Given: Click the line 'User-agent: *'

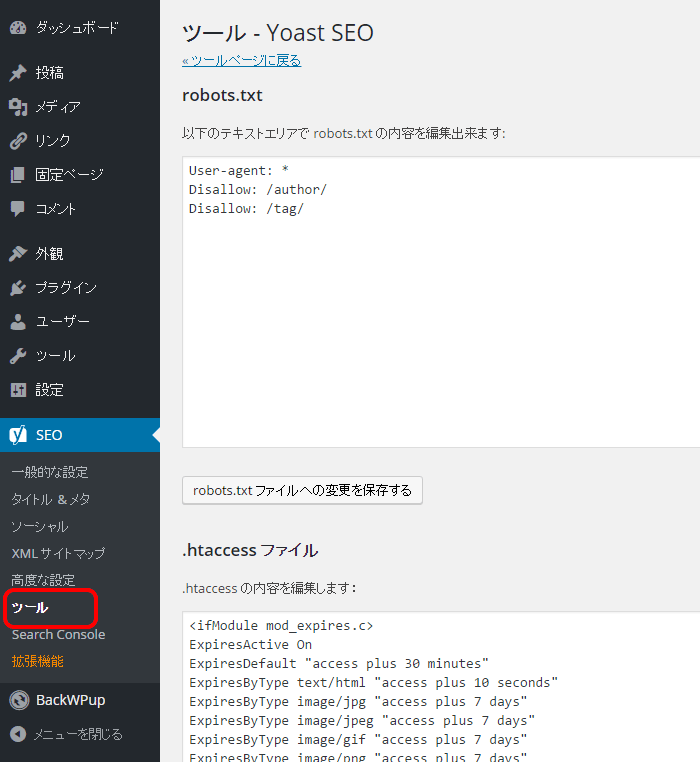Looking at the screenshot, I should coord(239,171).
